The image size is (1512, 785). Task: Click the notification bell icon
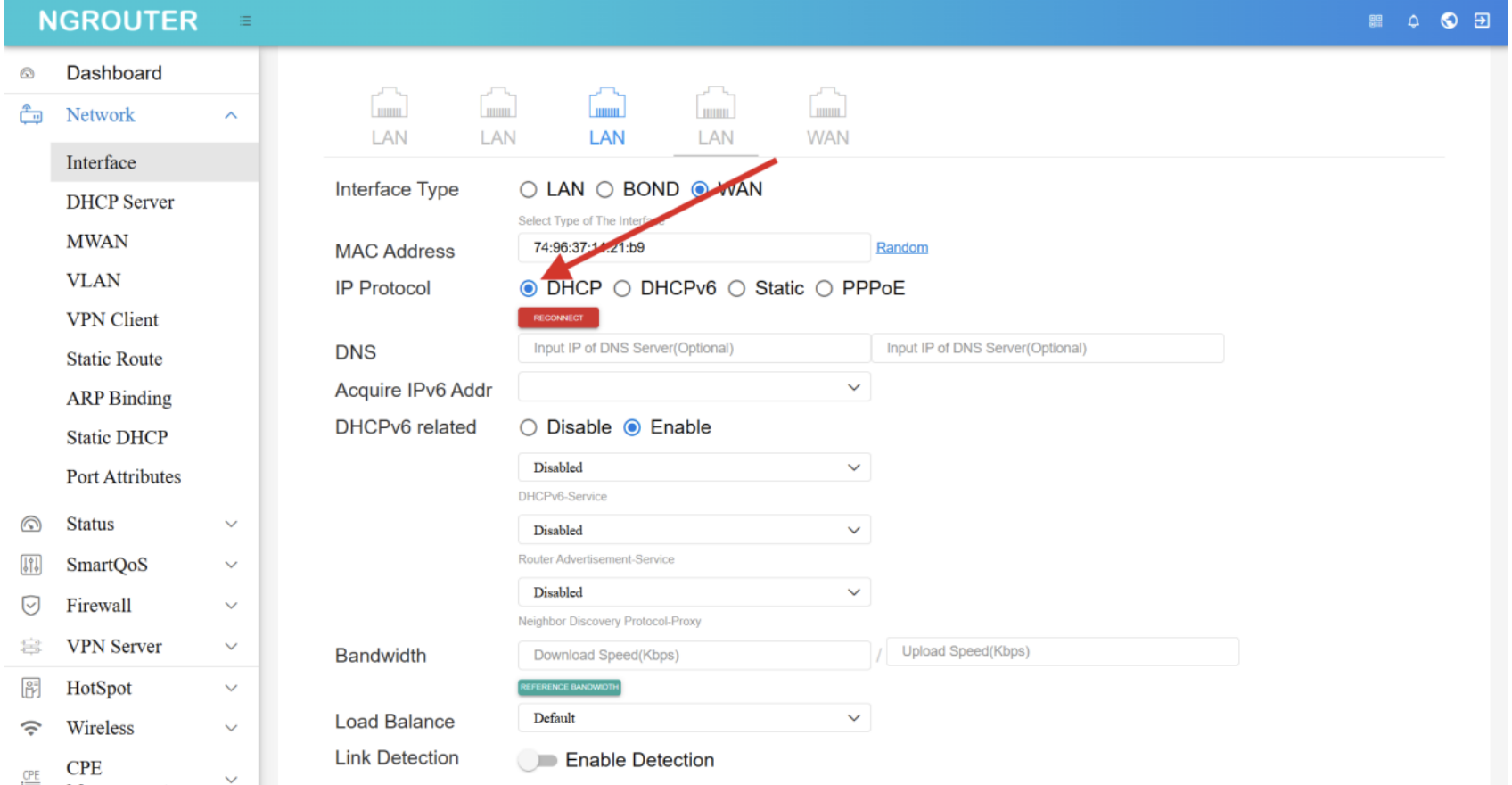1413,21
